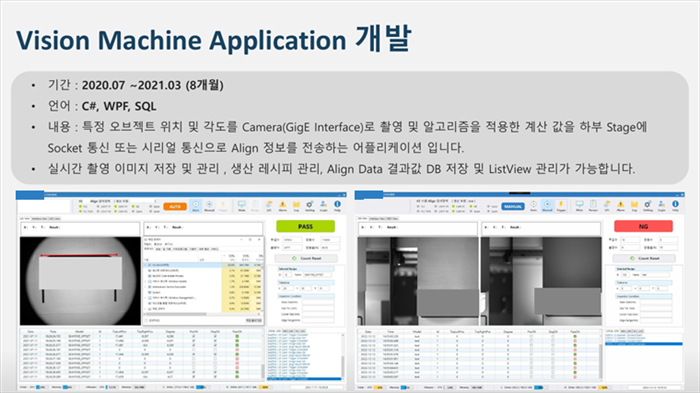Click recipe Name field in PASS window
This screenshot has height=393, width=700.
(318, 275)
